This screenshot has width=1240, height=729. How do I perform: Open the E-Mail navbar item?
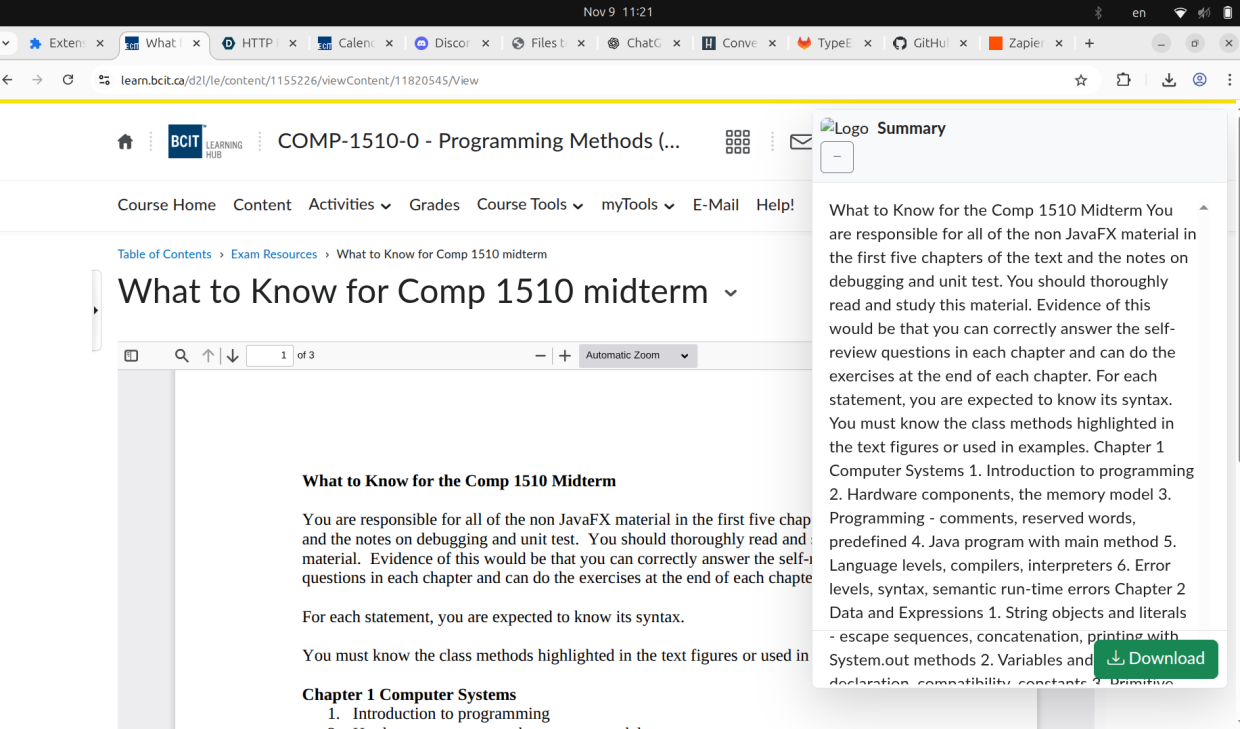[716, 205]
